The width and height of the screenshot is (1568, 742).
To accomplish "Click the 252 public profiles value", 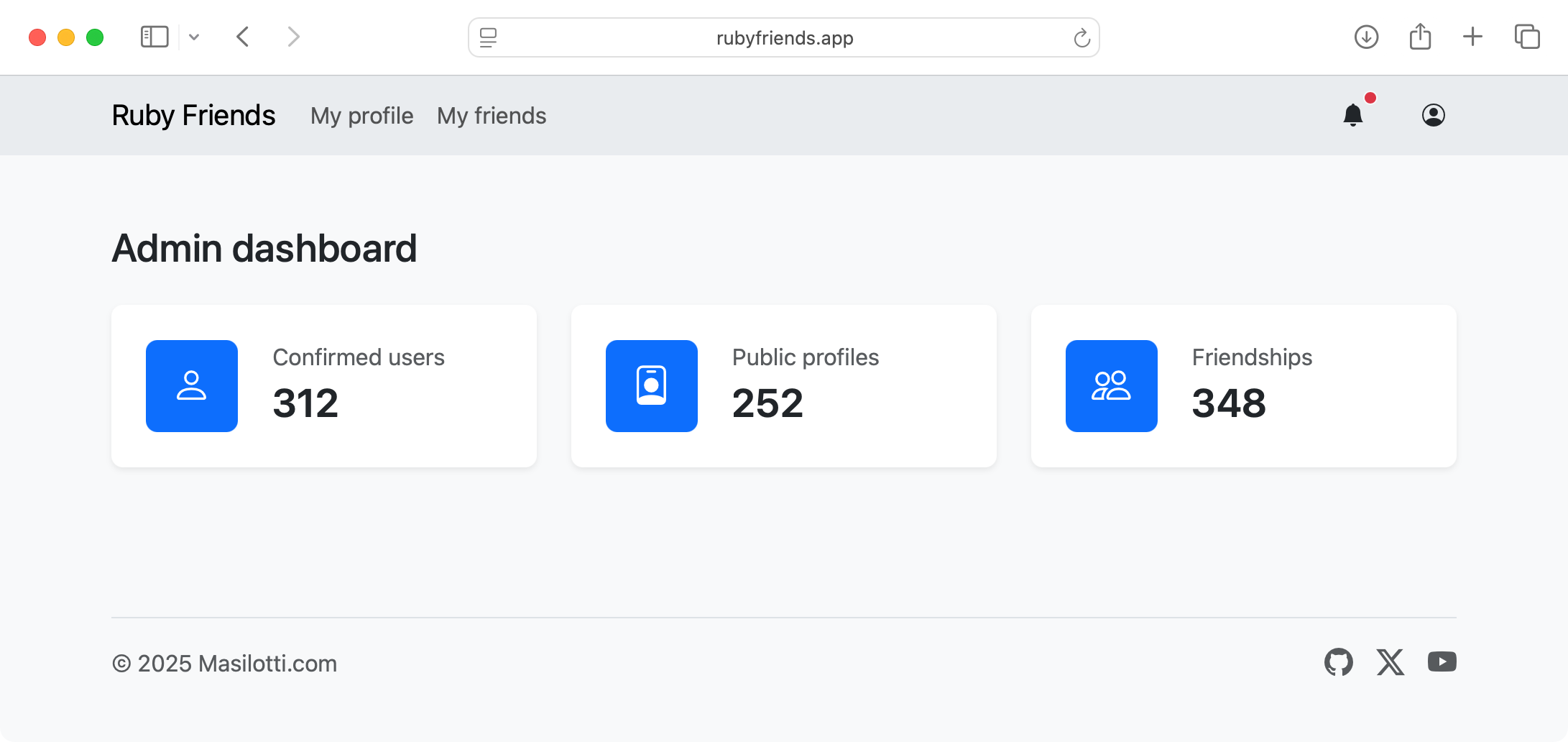I will [767, 403].
